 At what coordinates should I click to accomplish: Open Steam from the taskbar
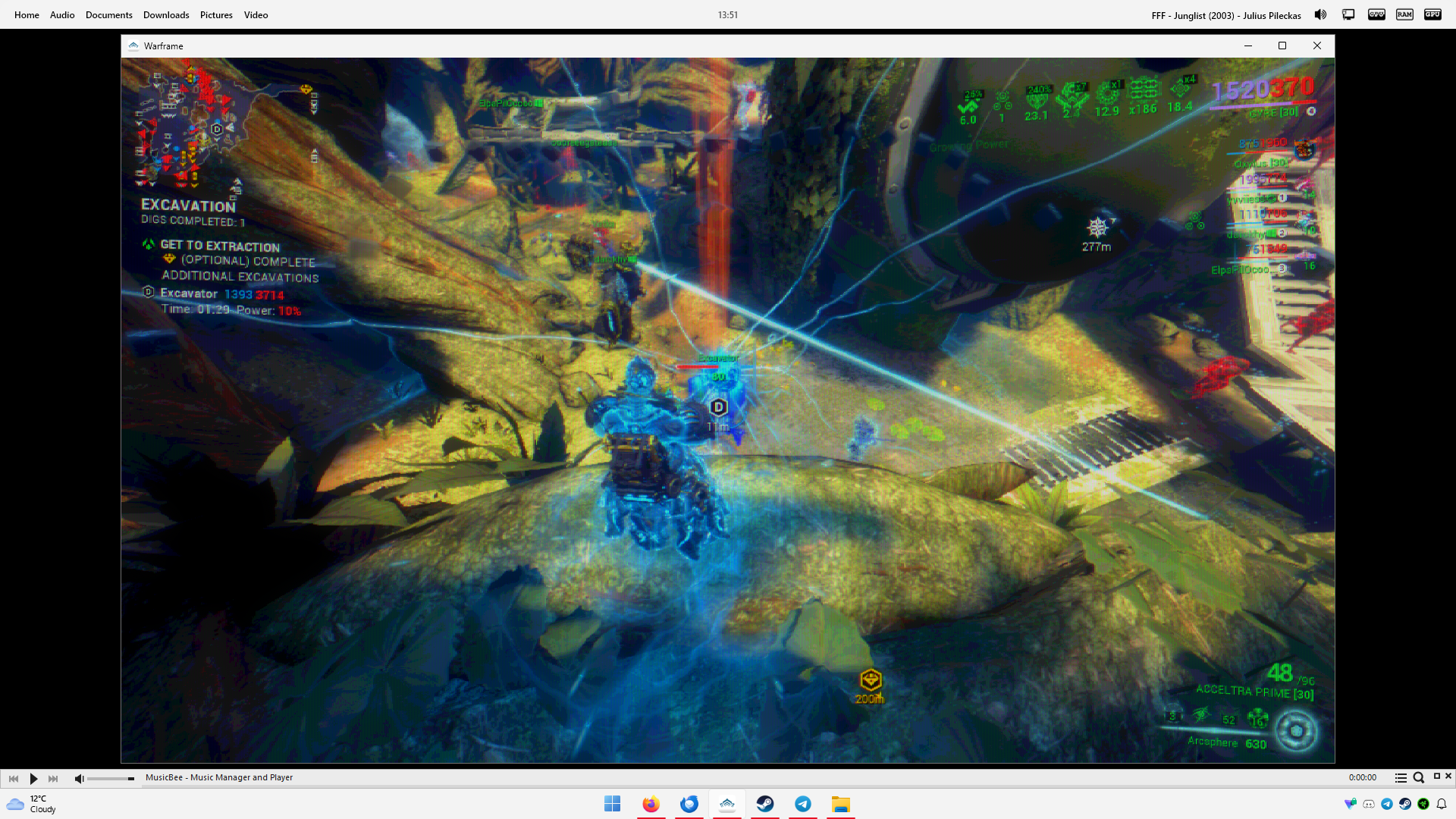[765, 804]
